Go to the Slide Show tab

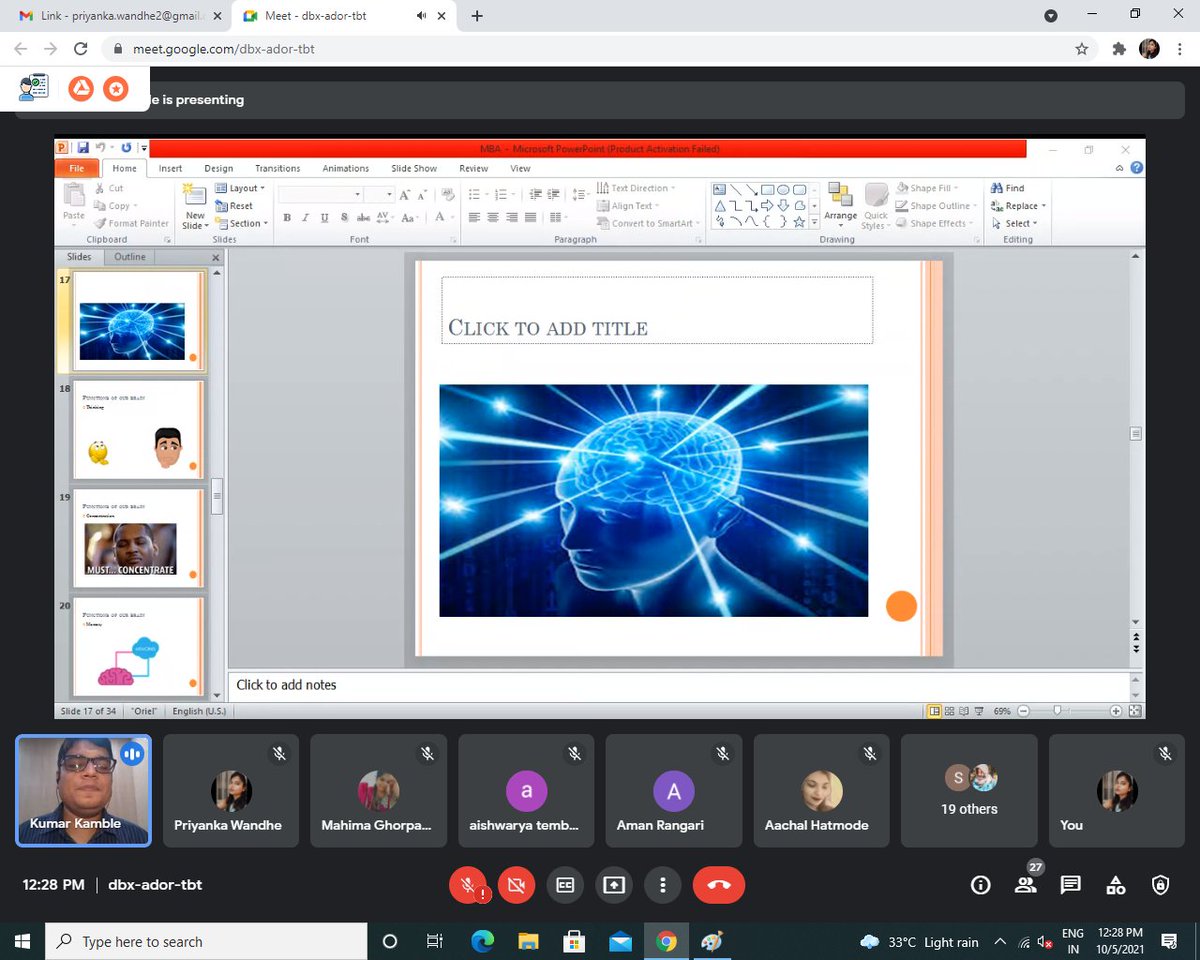(x=414, y=169)
